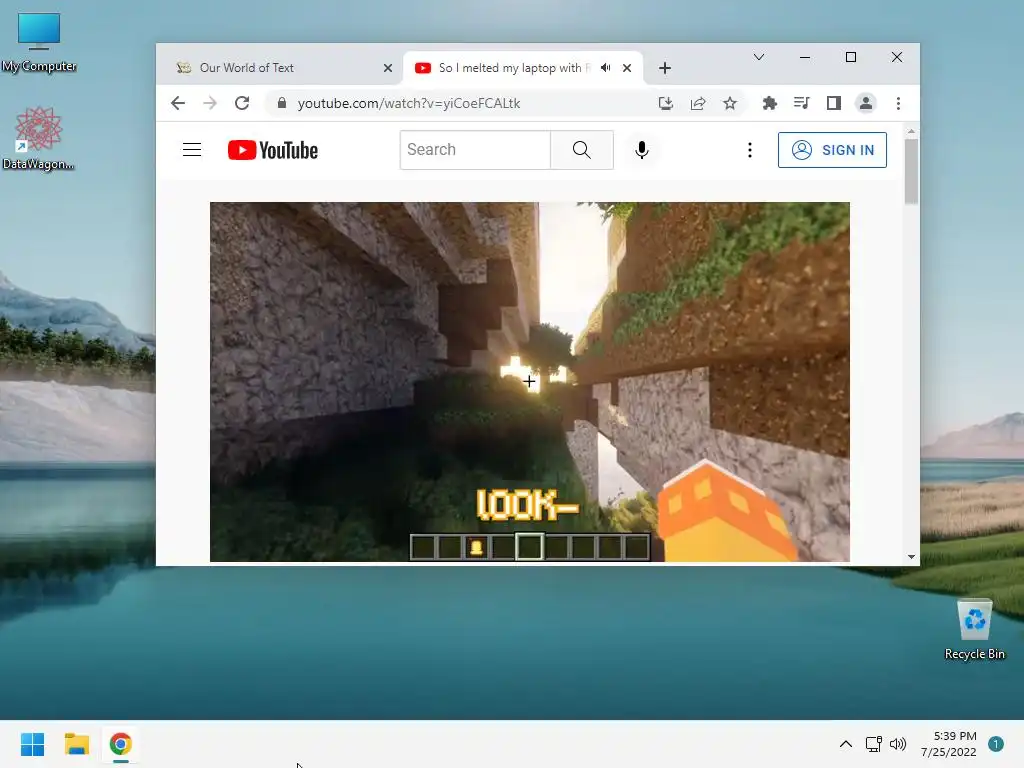Screen dimensions: 1024x768
Task: View site info via padlock icon
Action: [x=281, y=103]
